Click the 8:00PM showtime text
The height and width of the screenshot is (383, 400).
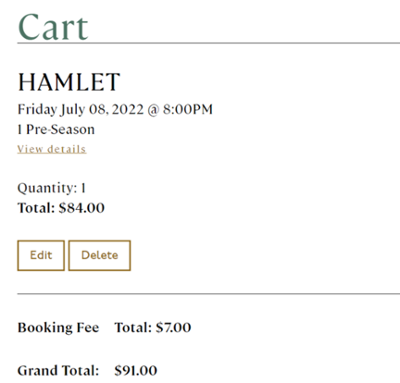coord(188,109)
